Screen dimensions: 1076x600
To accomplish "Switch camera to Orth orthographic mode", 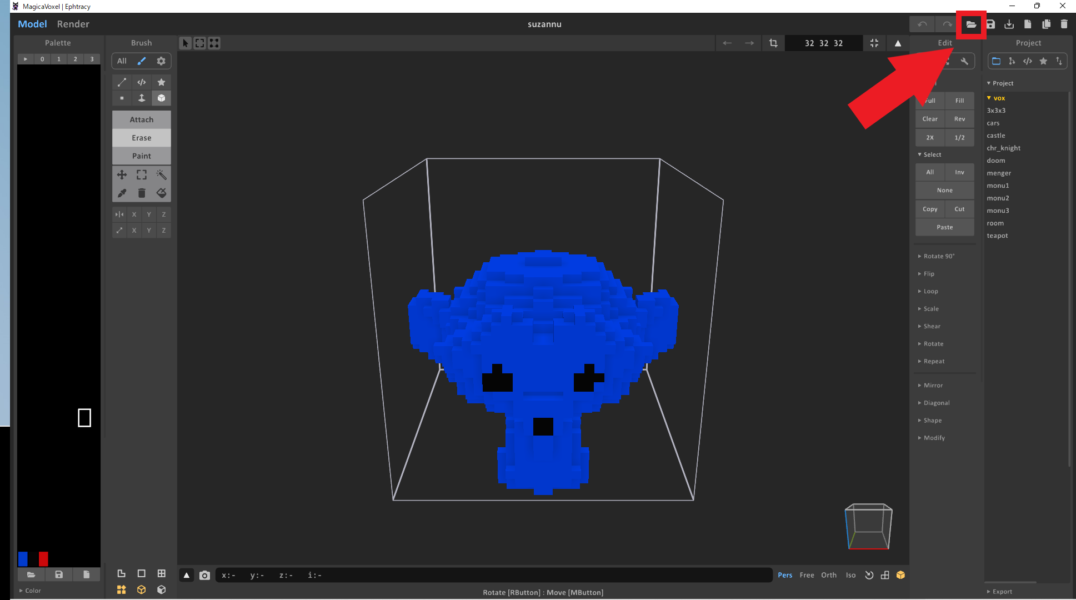I will point(829,575).
